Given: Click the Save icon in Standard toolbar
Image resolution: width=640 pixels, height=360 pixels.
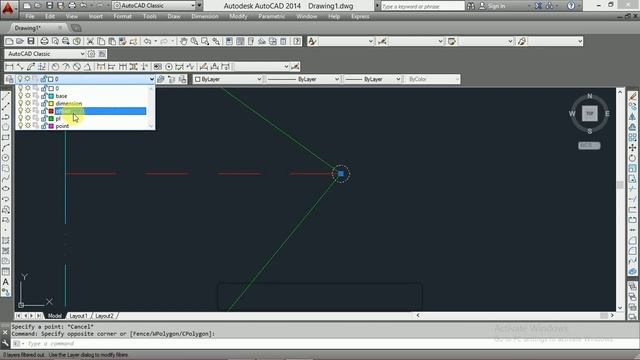Looking at the screenshot, I should 31,41.
